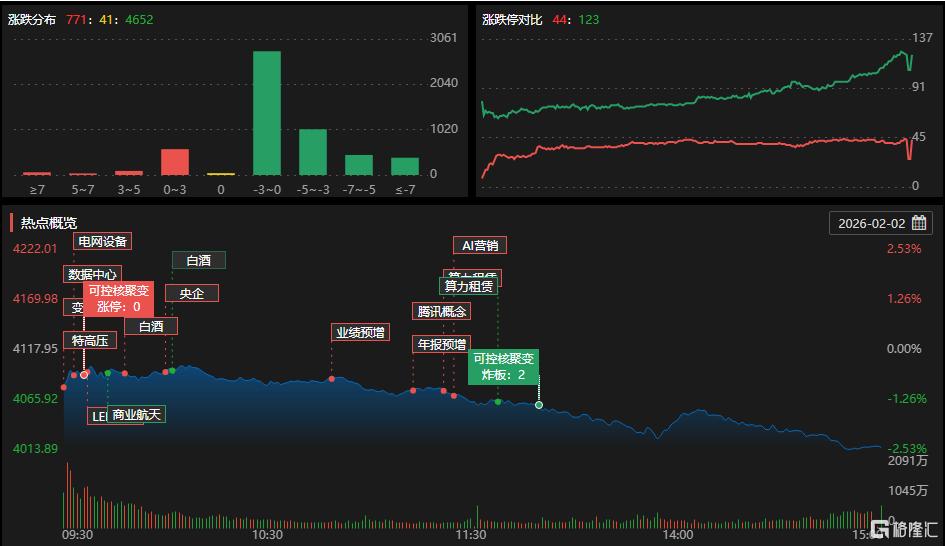Viewport: 945px width, 546px height.
Task: Click the 电网设备 hotspot label
Action: 102,241
